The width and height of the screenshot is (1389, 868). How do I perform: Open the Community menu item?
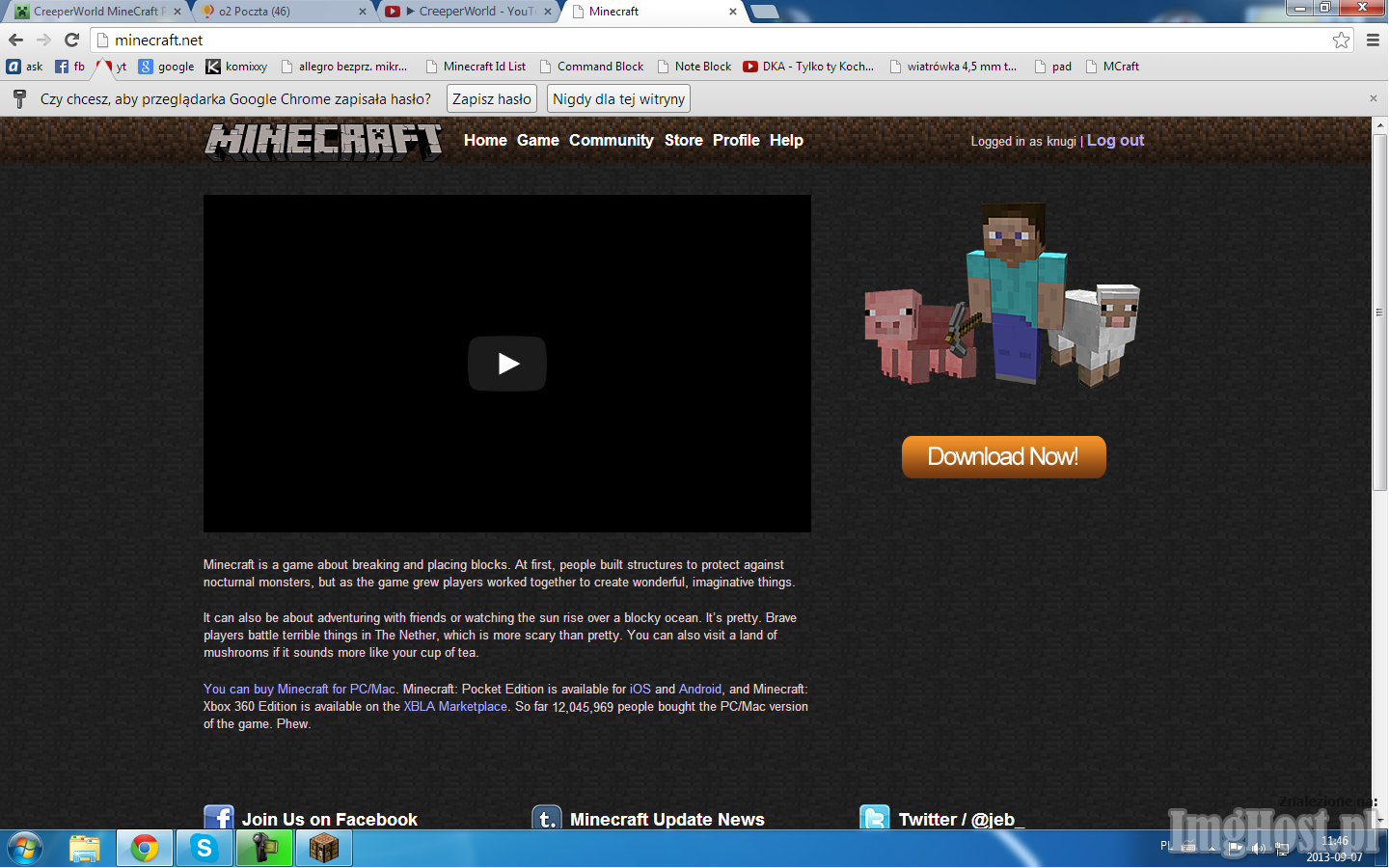click(611, 140)
